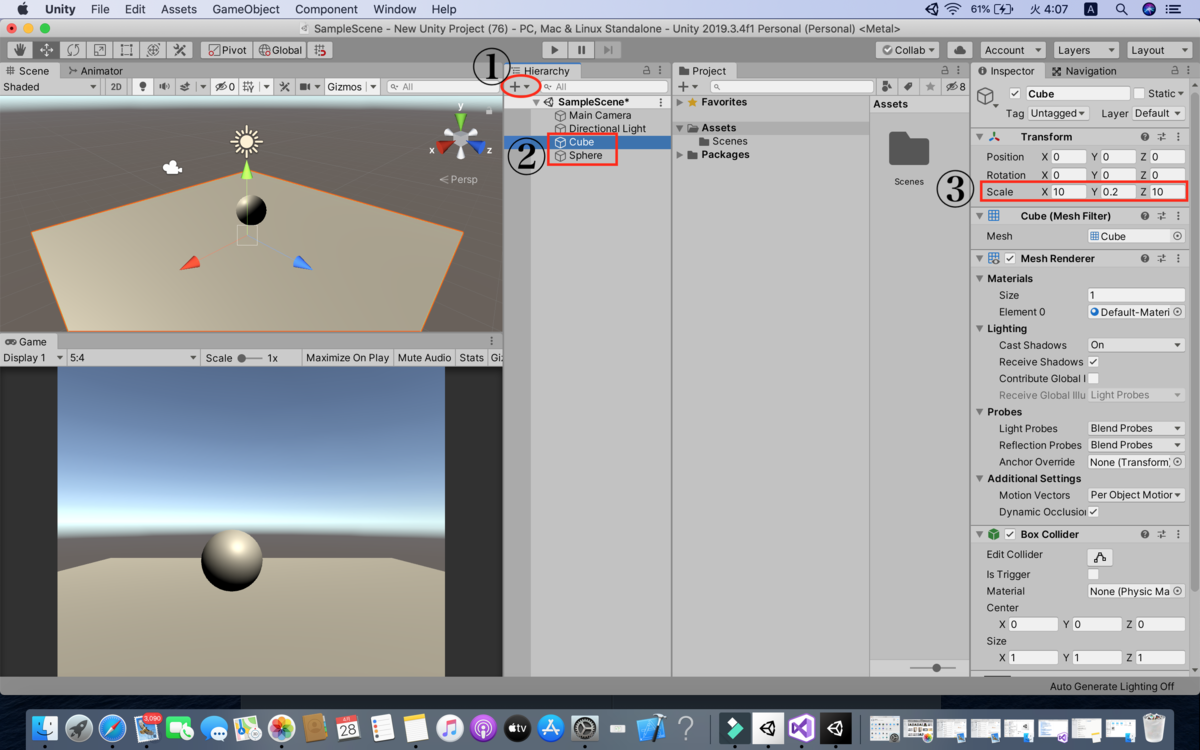Open Layout dropdown
Viewport: 1200px width, 750px height.
[x=1159, y=50]
